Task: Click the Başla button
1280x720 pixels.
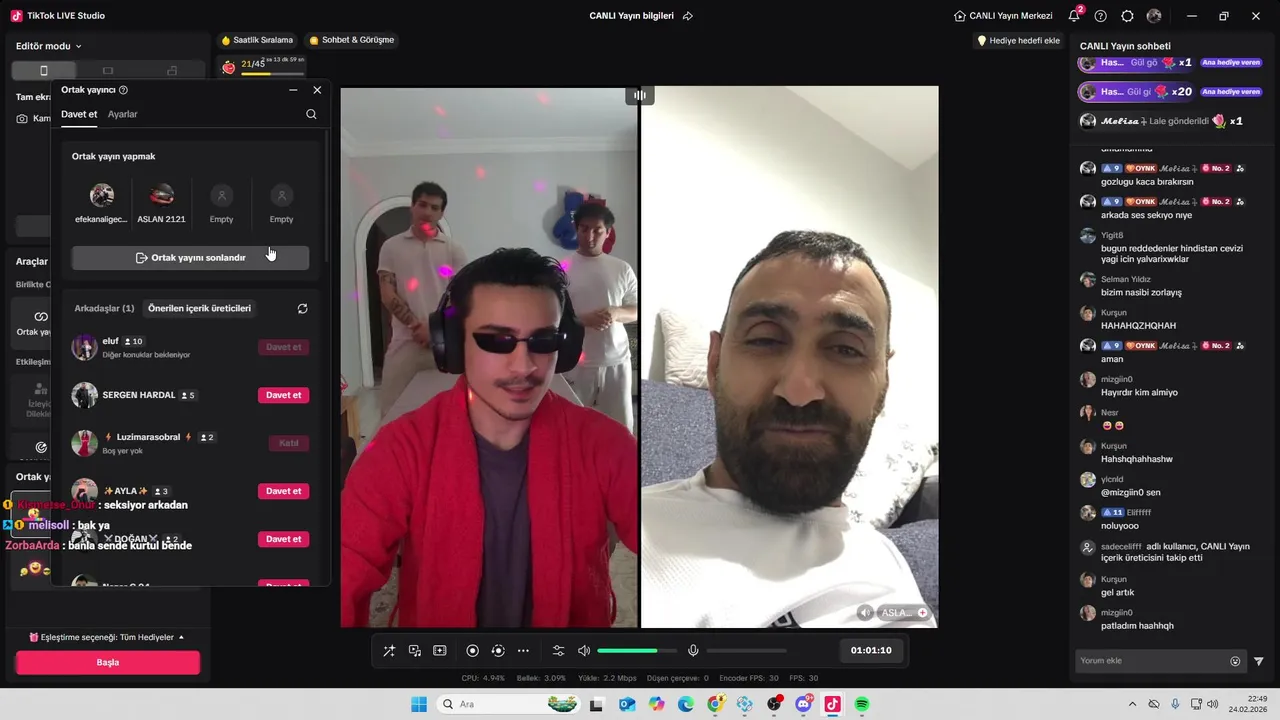Action: tap(108, 662)
